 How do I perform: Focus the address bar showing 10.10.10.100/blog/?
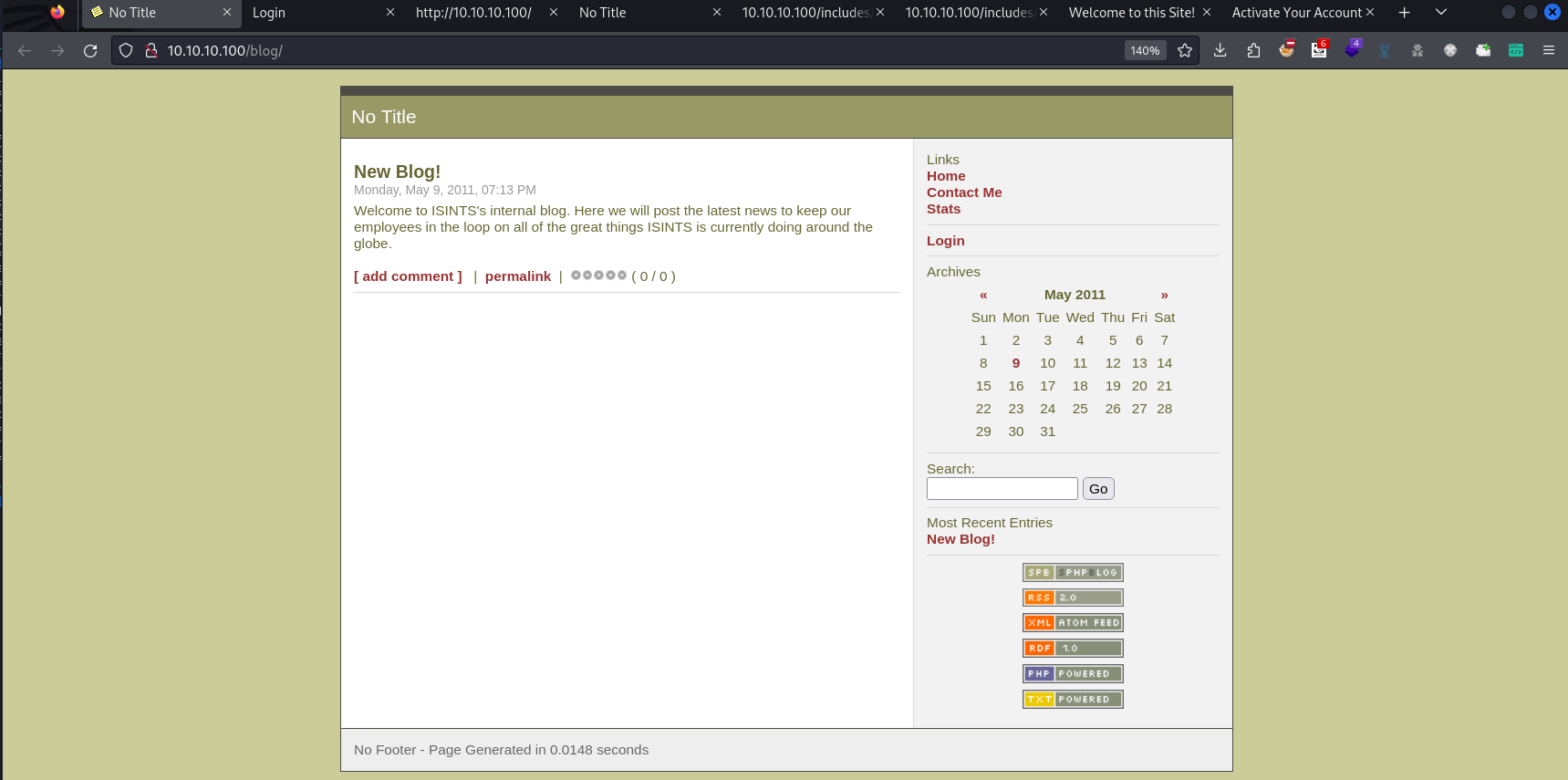coord(639,50)
